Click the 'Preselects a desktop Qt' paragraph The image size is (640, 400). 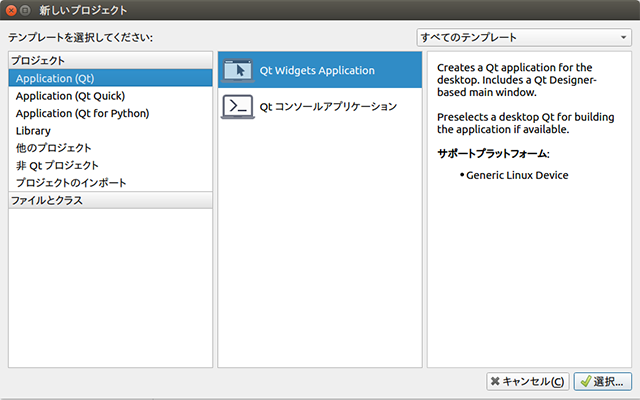coord(525,123)
